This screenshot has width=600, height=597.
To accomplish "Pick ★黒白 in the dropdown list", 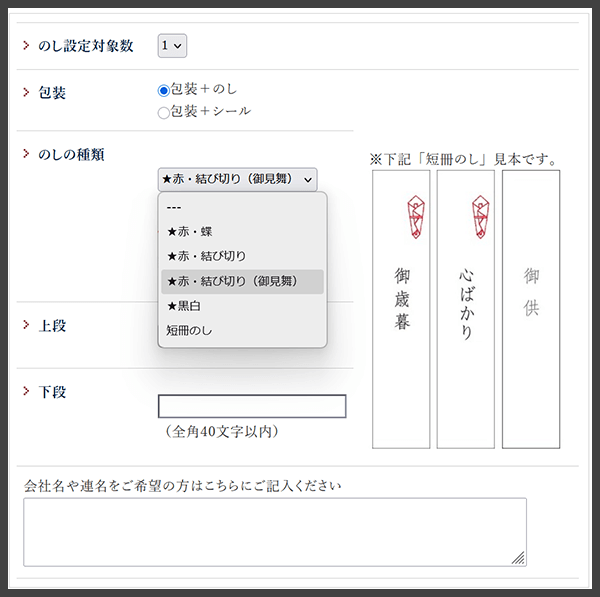I will coord(184,305).
